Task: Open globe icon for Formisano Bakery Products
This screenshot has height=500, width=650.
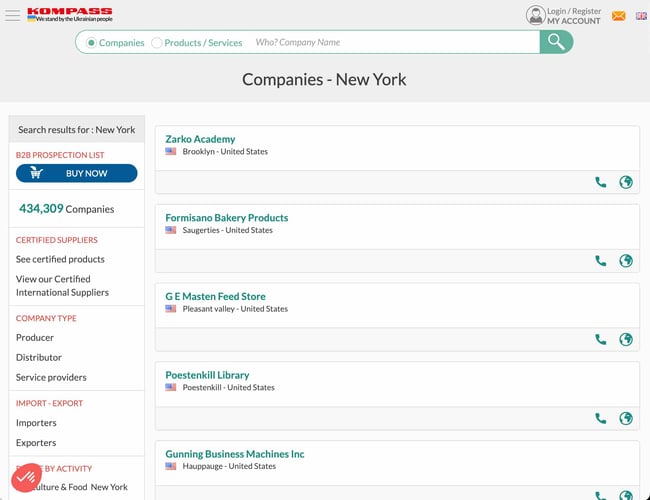Action: pos(626,261)
